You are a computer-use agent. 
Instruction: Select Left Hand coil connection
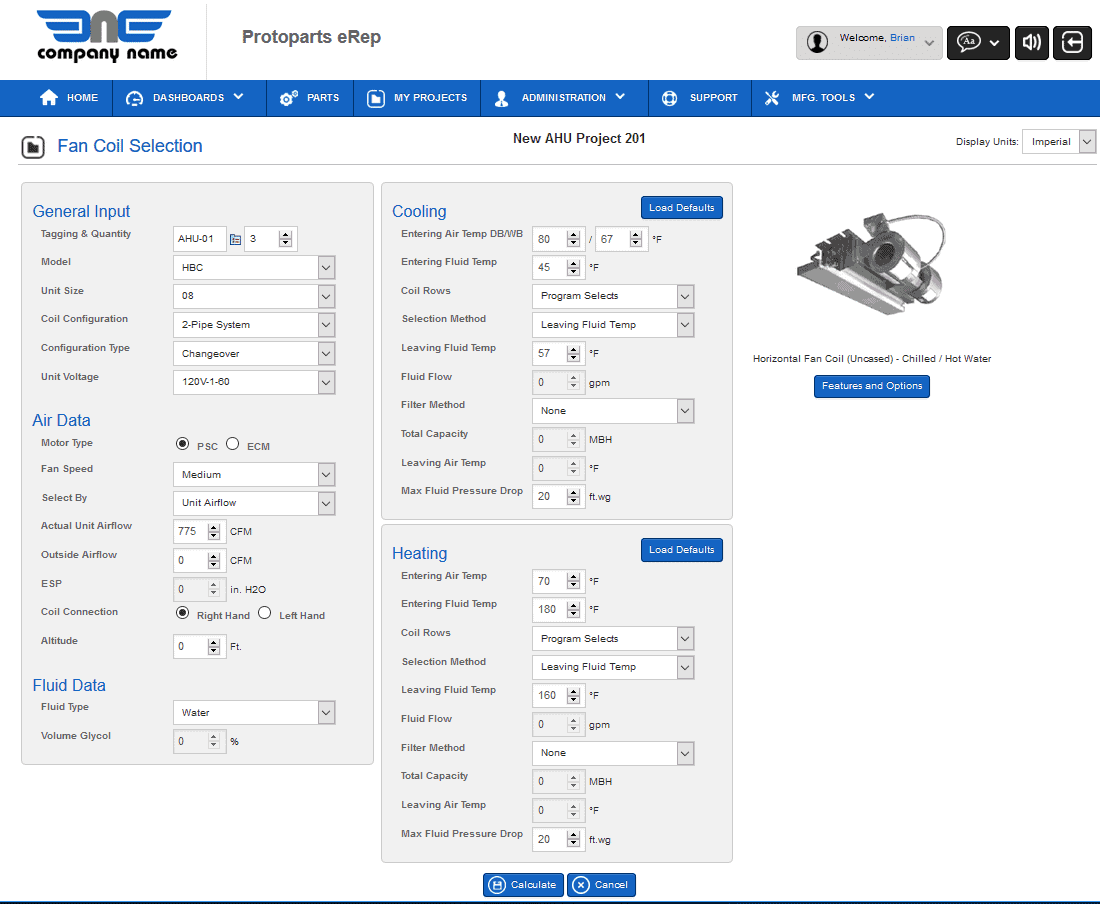tap(265, 614)
